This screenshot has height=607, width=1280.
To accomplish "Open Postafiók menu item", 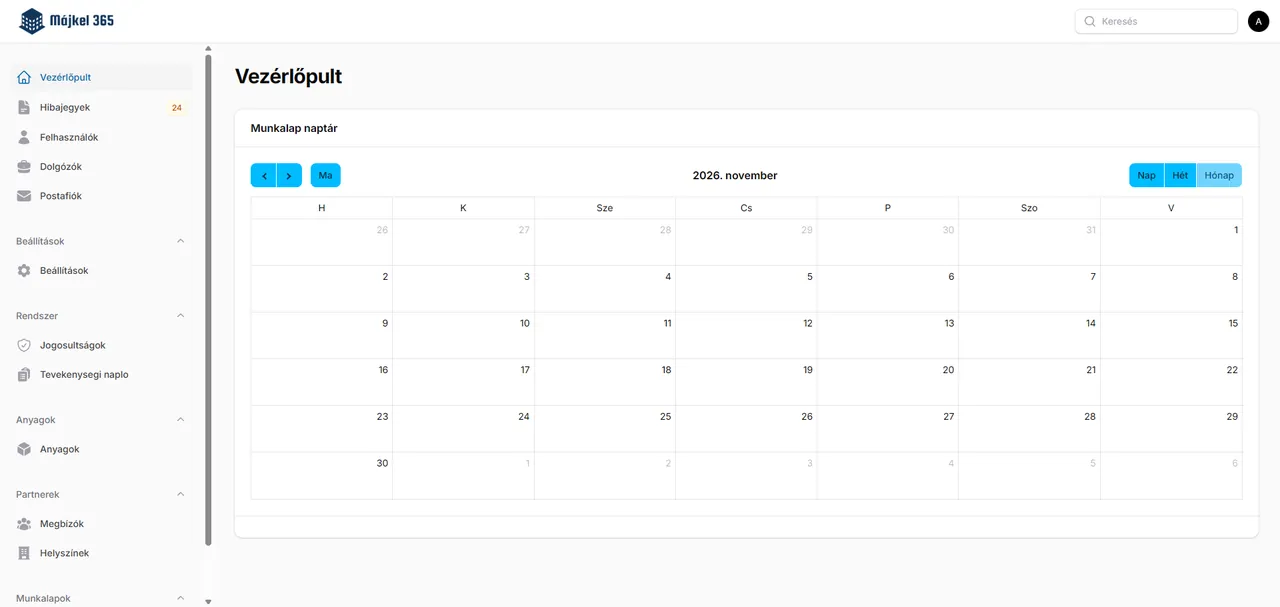I will coord(100,196).
